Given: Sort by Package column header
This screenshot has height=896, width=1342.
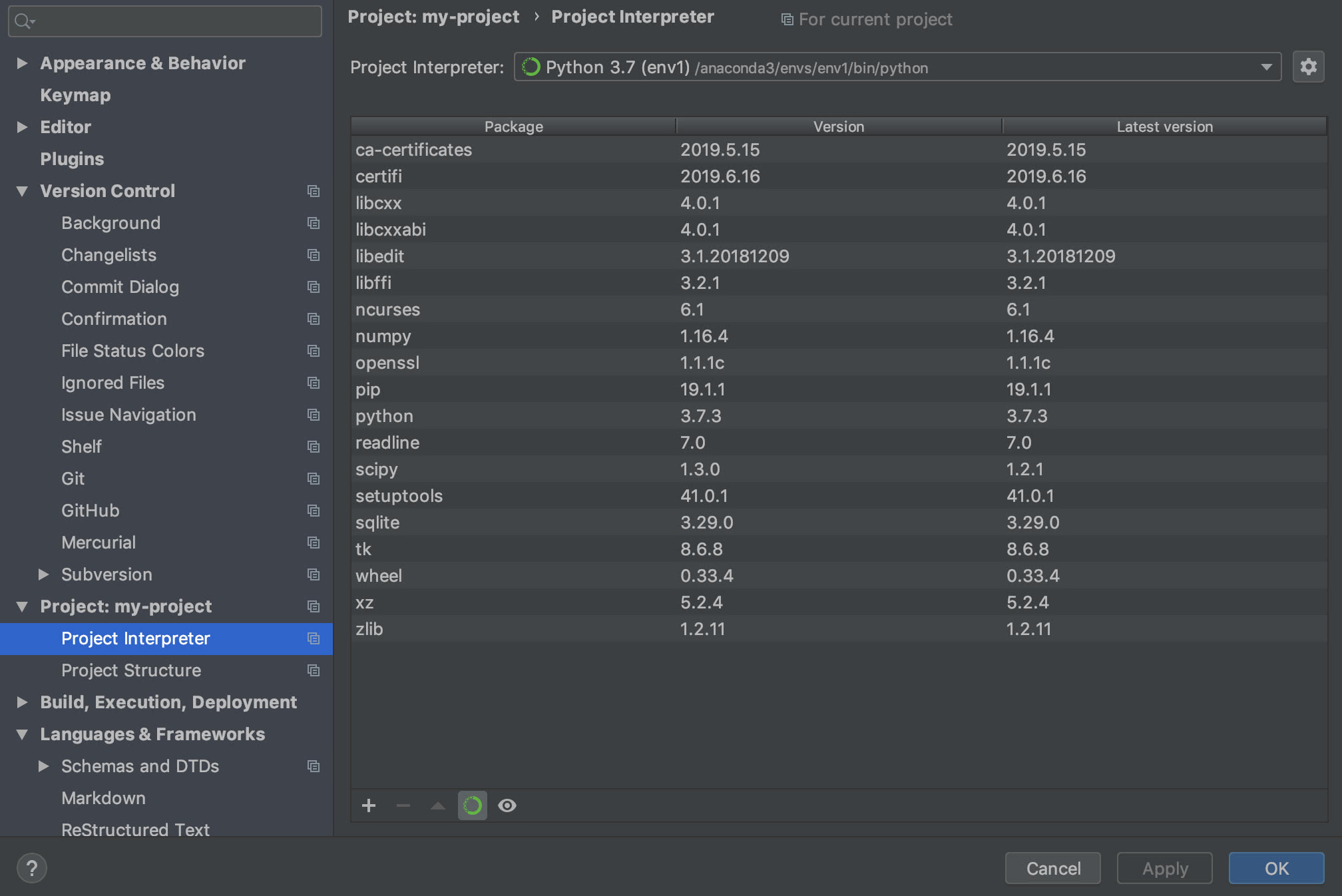Looking at the screenshot, I should tap(513, 126).
